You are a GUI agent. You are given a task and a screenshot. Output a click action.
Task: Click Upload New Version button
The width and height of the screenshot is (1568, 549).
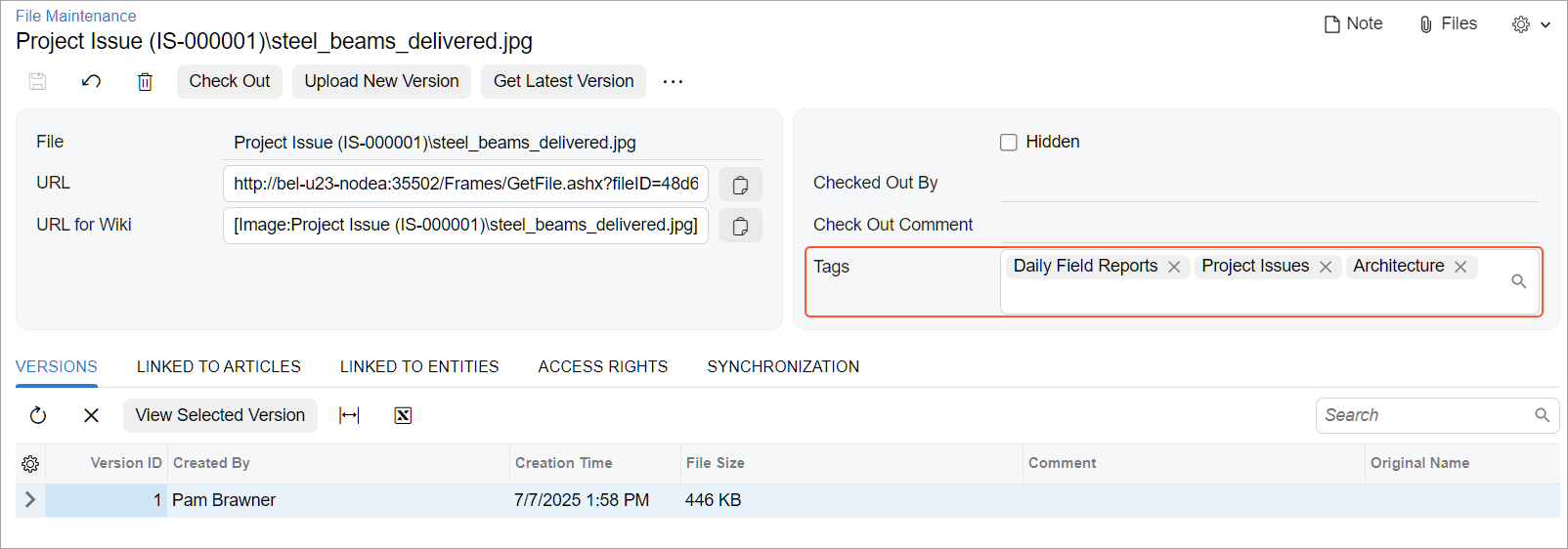[x=381, y=81]
